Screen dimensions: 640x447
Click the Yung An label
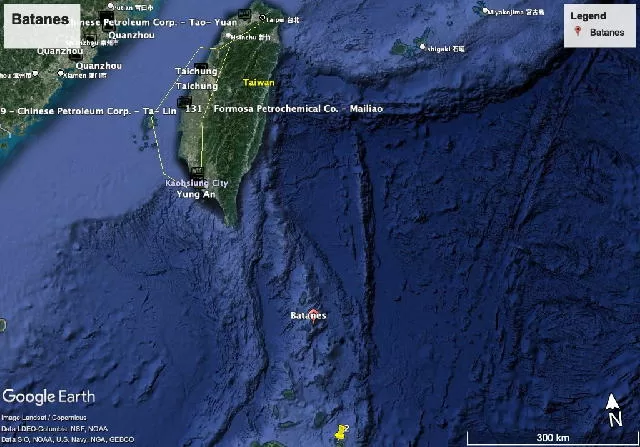196,195
